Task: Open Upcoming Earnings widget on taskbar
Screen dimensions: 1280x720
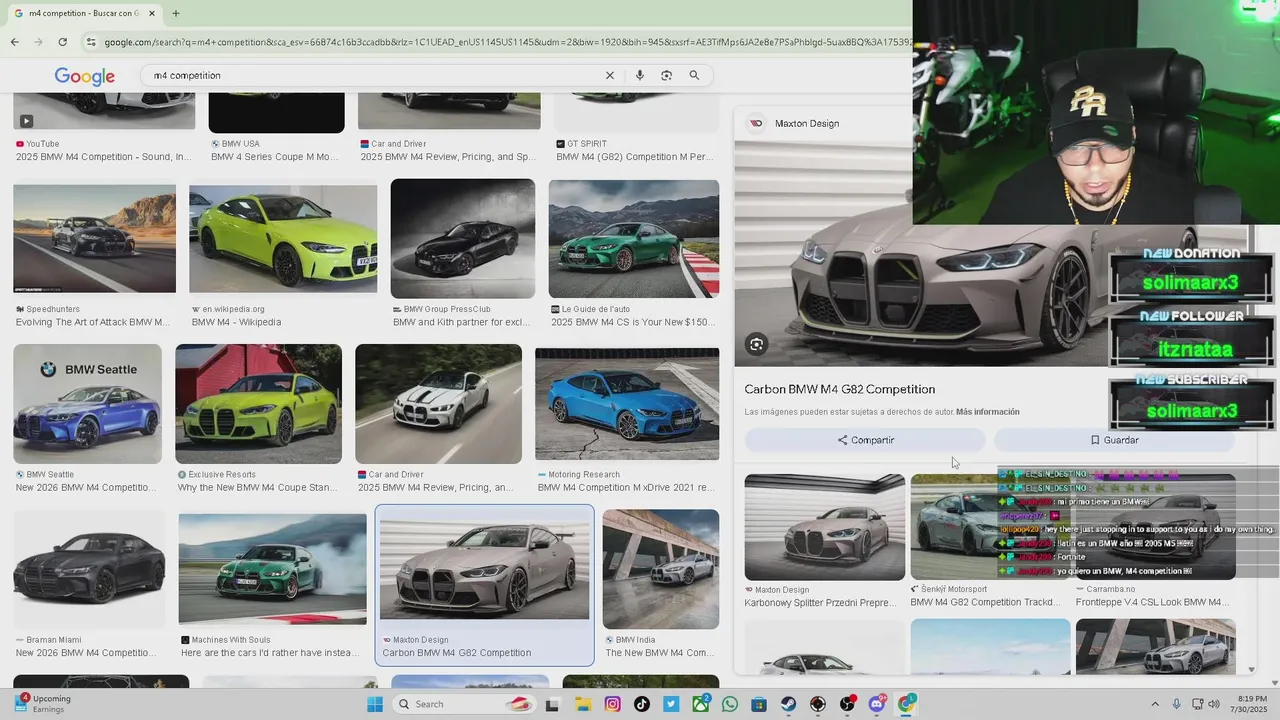Action: [42, 704]
